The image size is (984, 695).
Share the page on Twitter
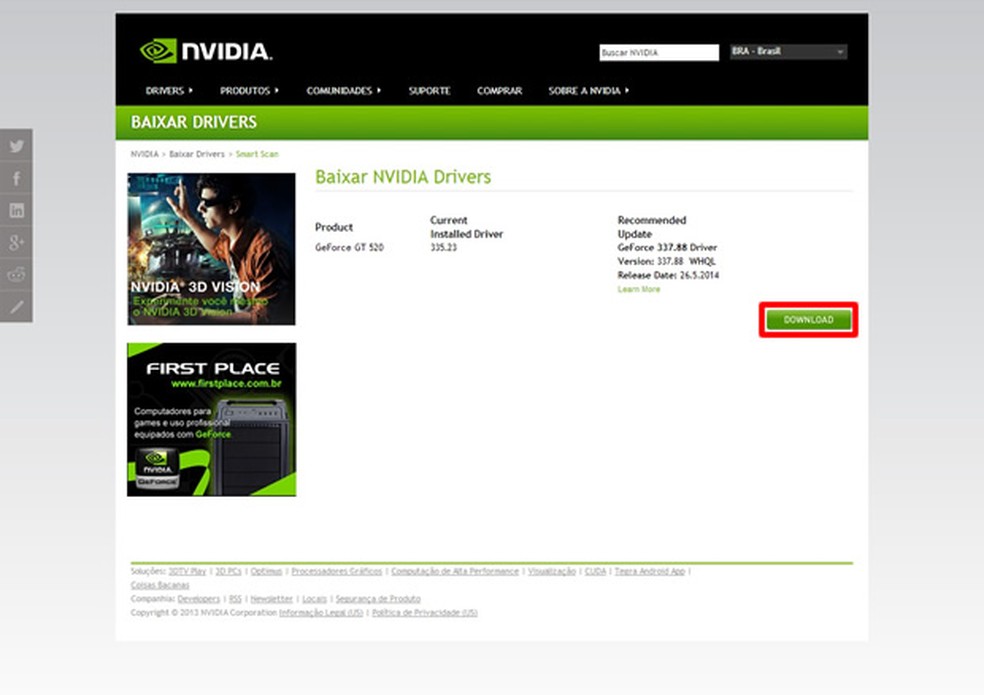[16, 146]
